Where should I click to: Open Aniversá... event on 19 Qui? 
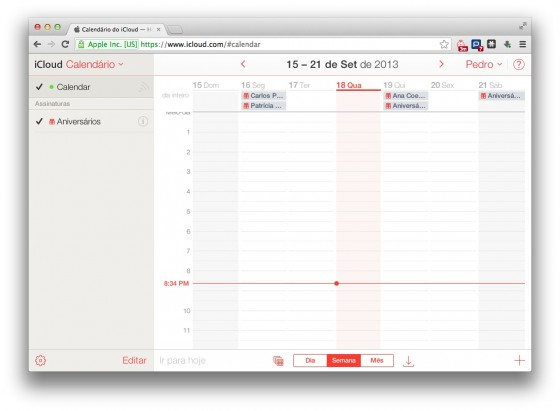(x=406, y=106)
